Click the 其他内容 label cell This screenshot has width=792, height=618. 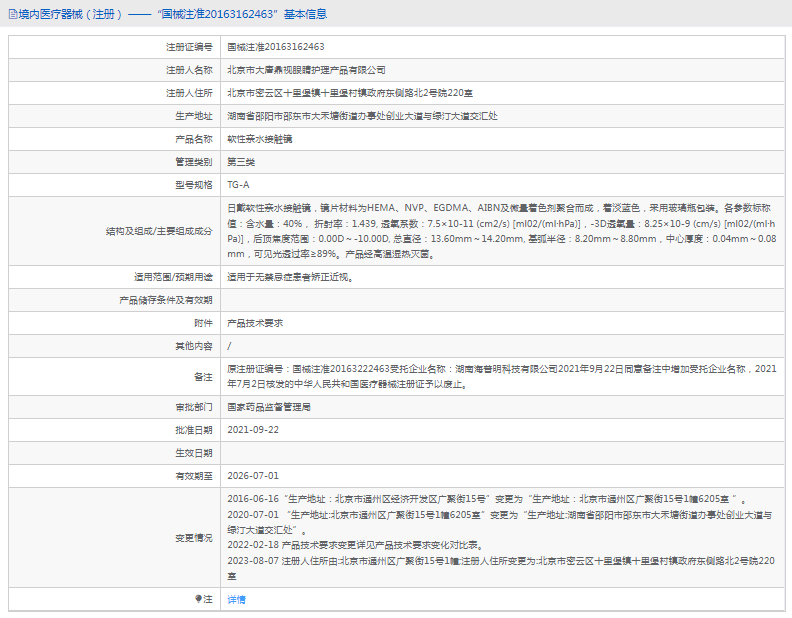pos(114,346)
